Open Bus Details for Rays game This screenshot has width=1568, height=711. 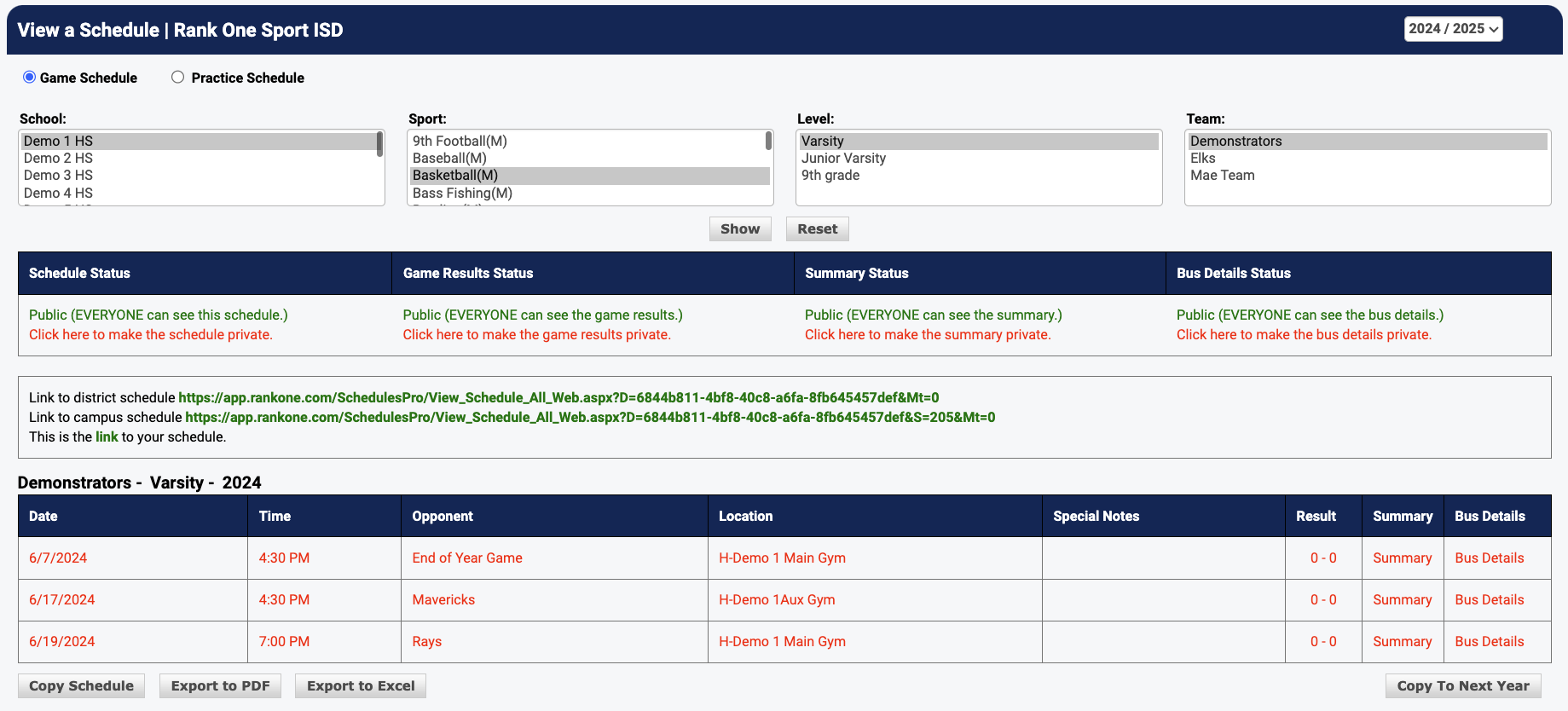pos(1490,641)
